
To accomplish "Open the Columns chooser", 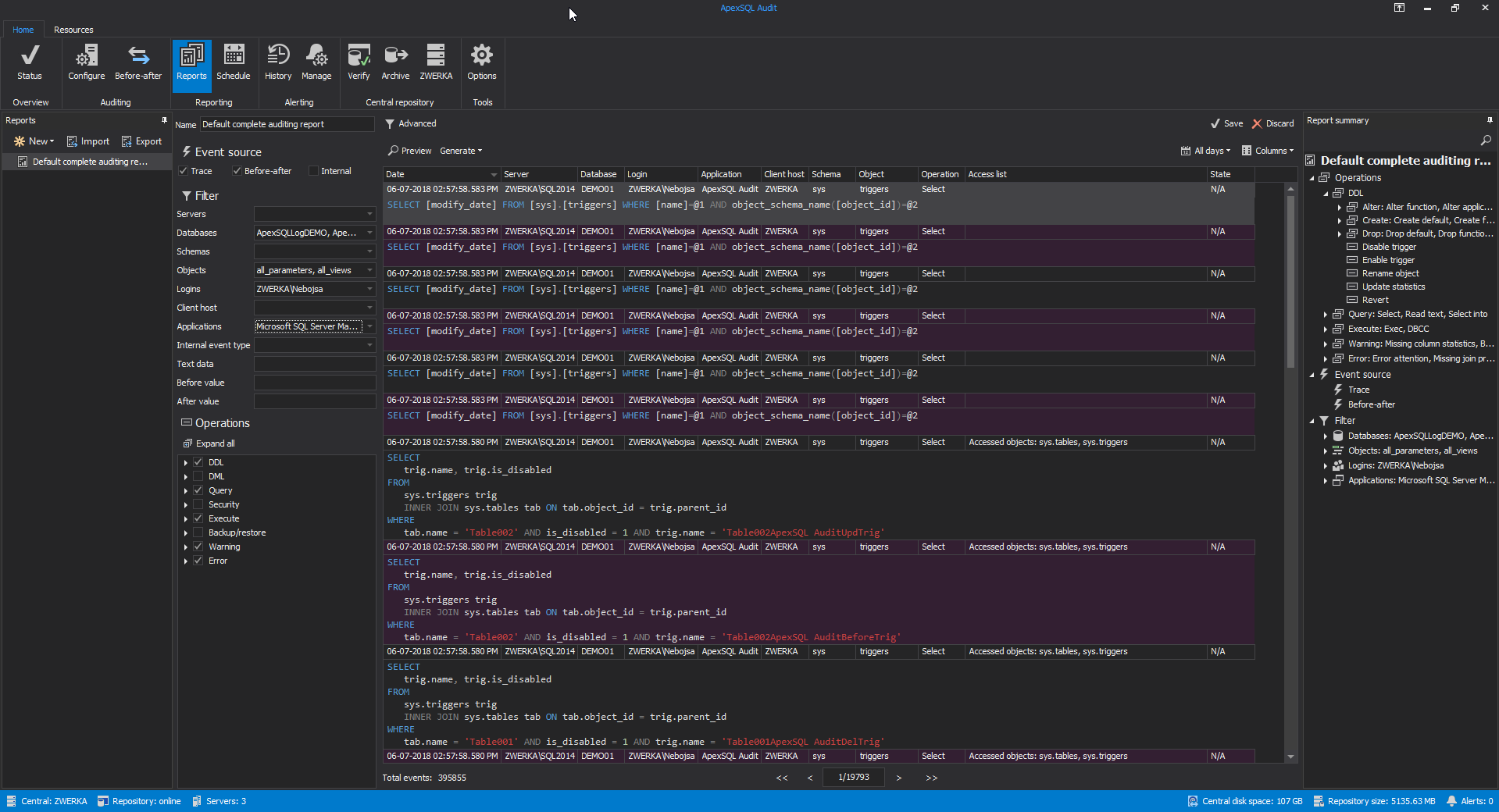I will coord(1268,151).
